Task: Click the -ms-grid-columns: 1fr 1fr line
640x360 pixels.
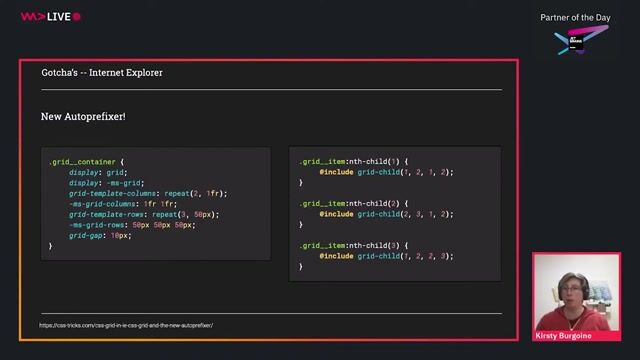Action: (123, 204)
